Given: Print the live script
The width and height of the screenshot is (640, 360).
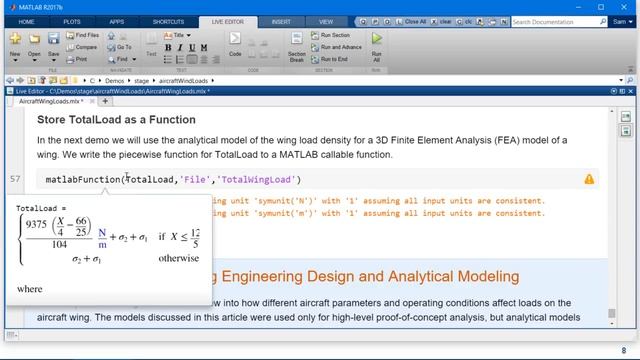Looking at the screenshot, I should click(77, 59).
